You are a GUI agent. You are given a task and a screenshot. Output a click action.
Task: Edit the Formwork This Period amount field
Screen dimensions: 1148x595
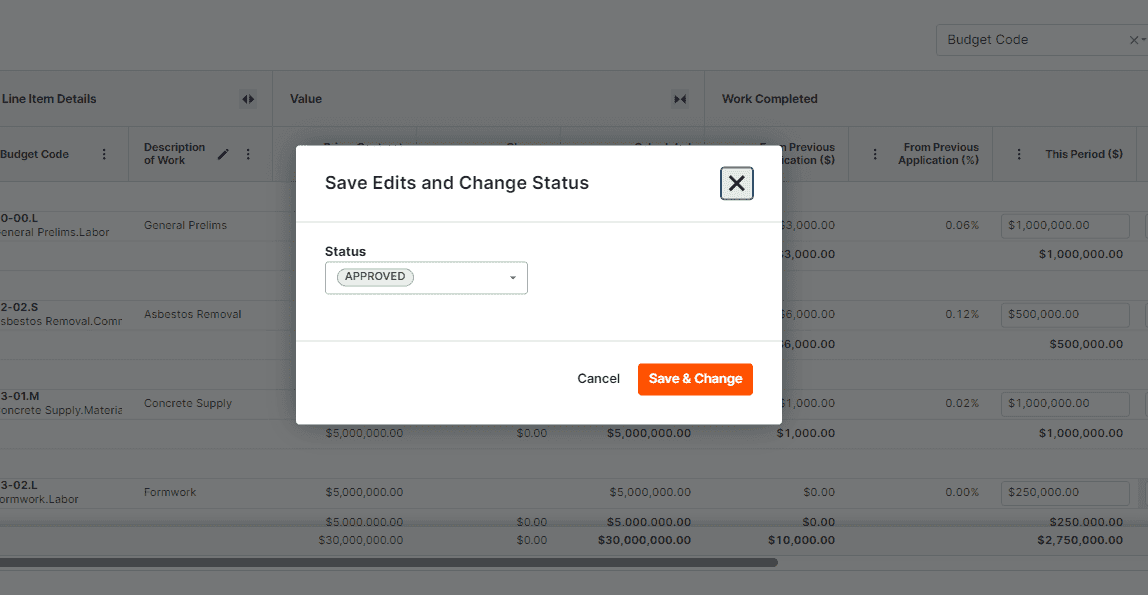[1065, 492]
